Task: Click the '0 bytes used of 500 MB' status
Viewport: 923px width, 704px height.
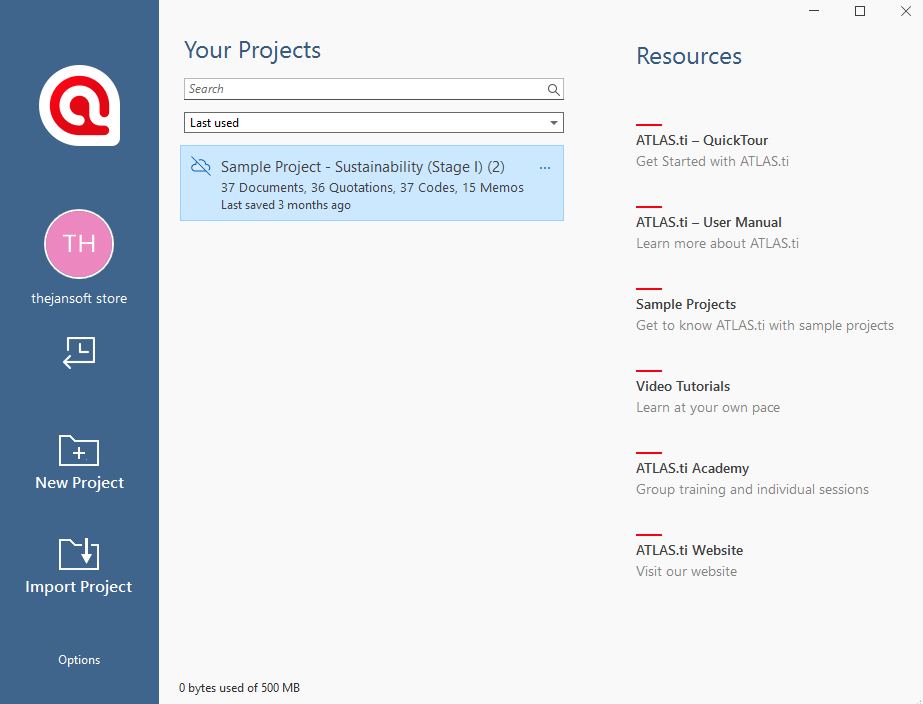Action: pos(240,688)
